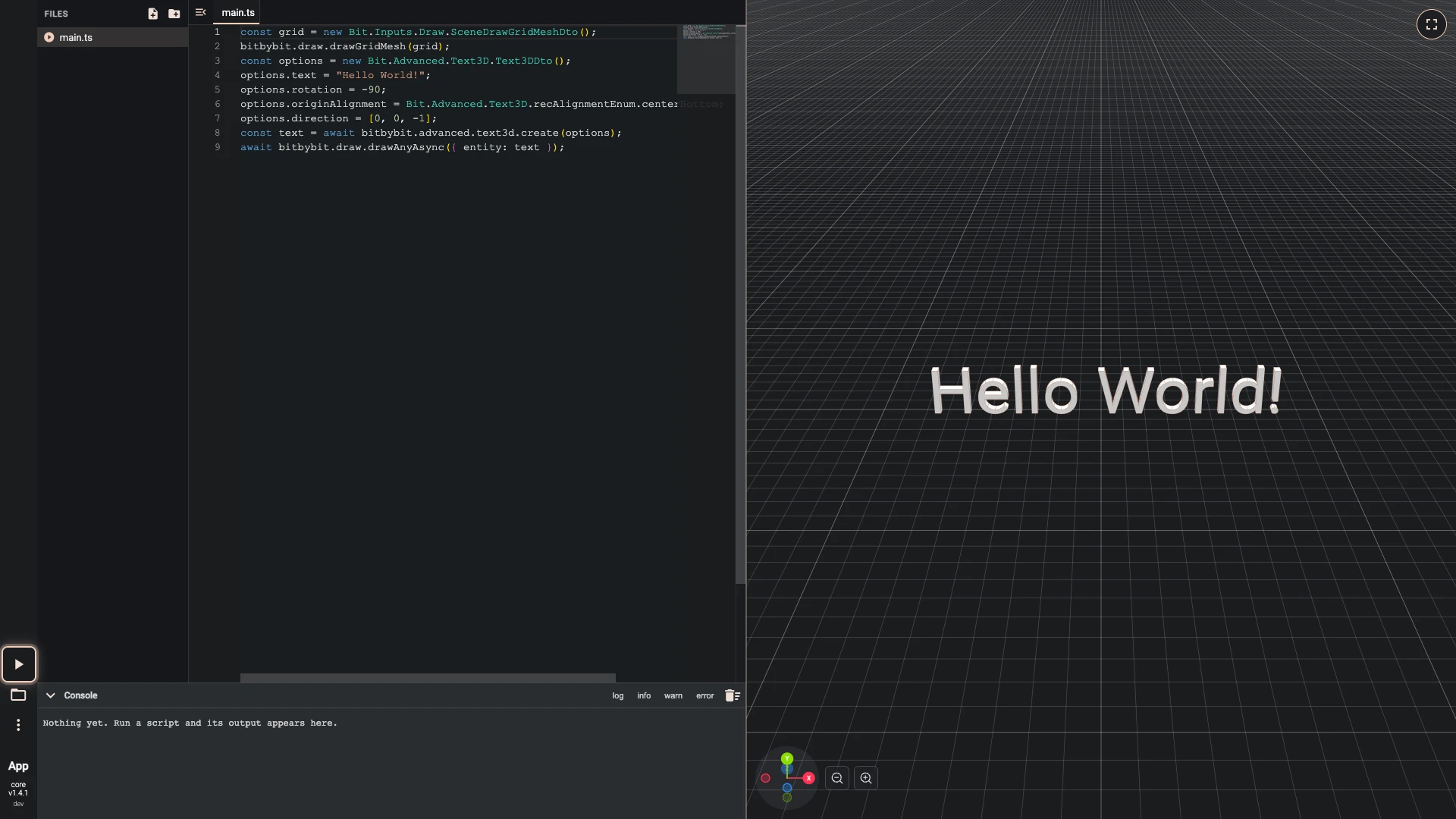Toggle the info console filter
The image size is (1456, 819).
644,695
